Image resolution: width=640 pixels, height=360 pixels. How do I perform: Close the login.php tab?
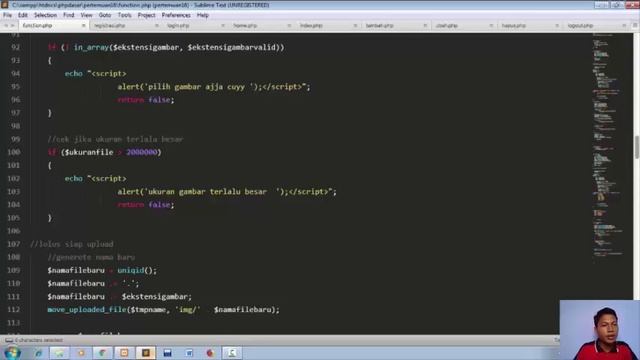pyautogui.click(x=223, y=26)
